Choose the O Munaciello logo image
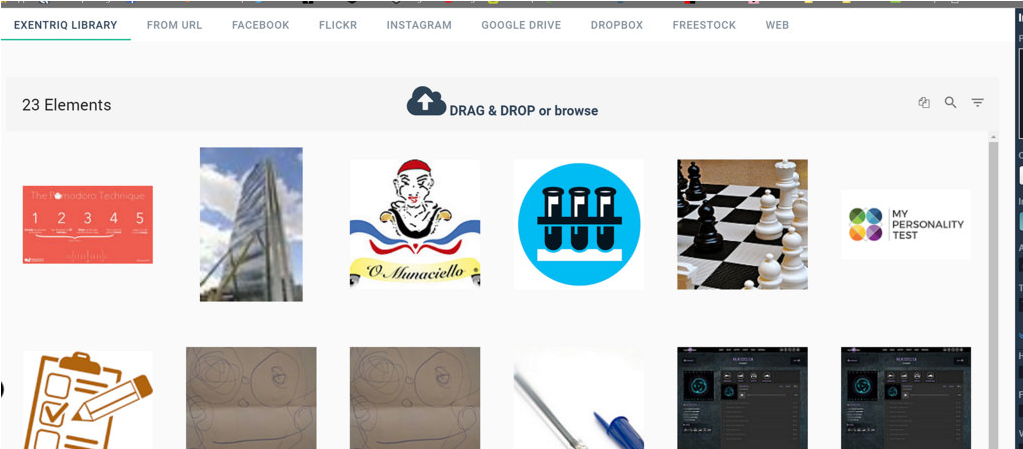 tap(415, 224)
